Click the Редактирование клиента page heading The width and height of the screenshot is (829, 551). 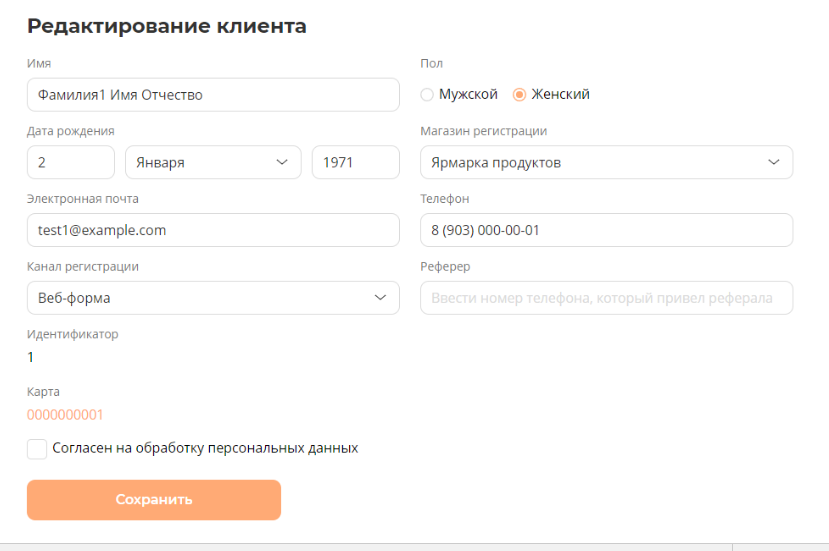[166, 27]
